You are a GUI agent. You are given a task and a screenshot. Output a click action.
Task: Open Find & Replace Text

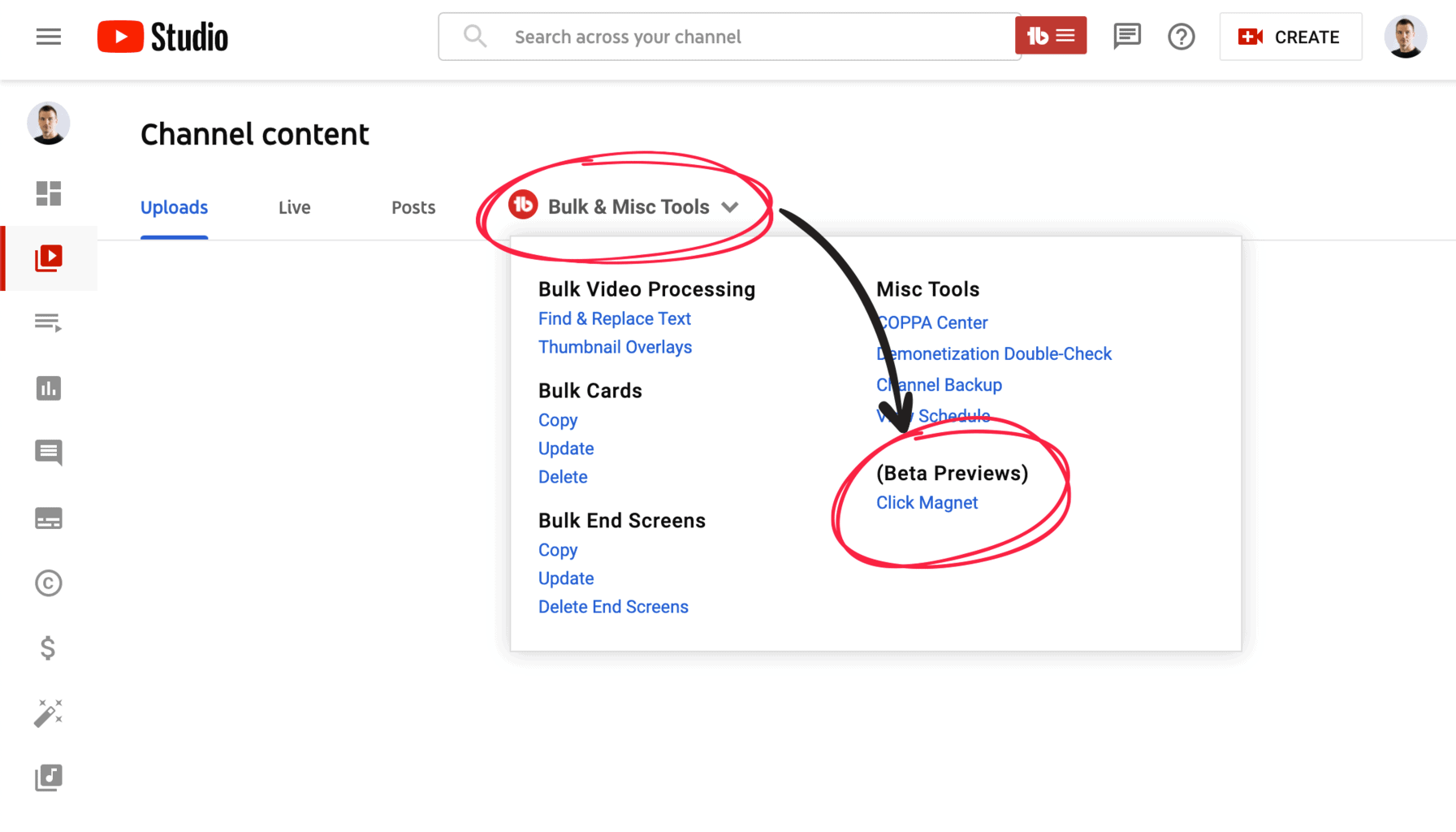point(614,318)
